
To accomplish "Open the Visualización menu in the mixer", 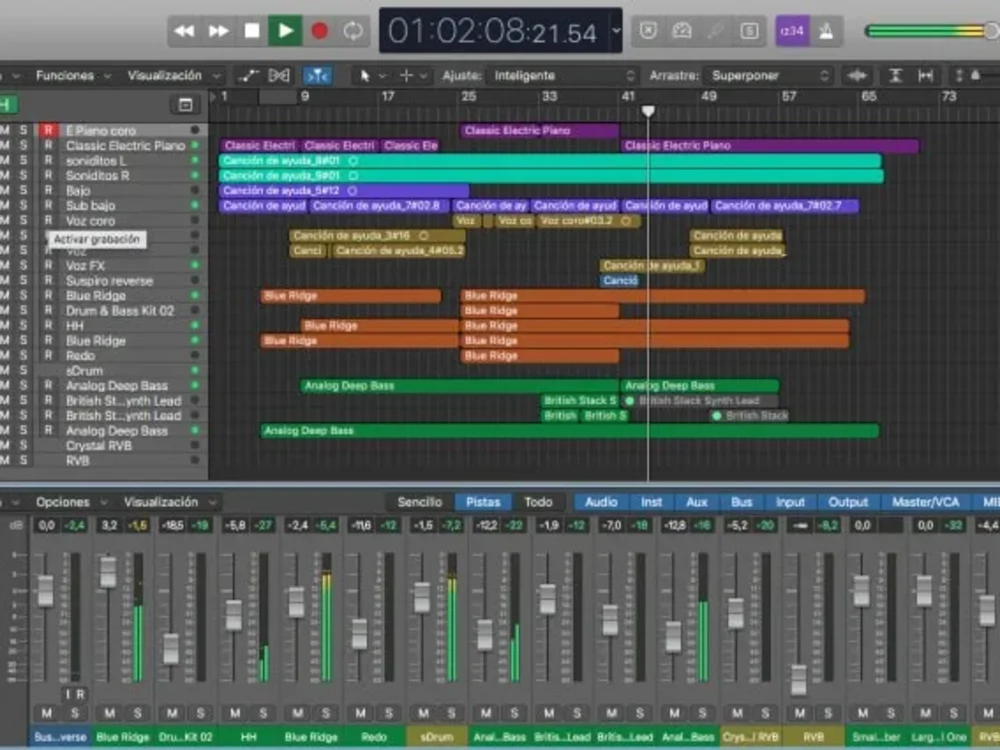I will pyautogui.click(x=170, y=503).
